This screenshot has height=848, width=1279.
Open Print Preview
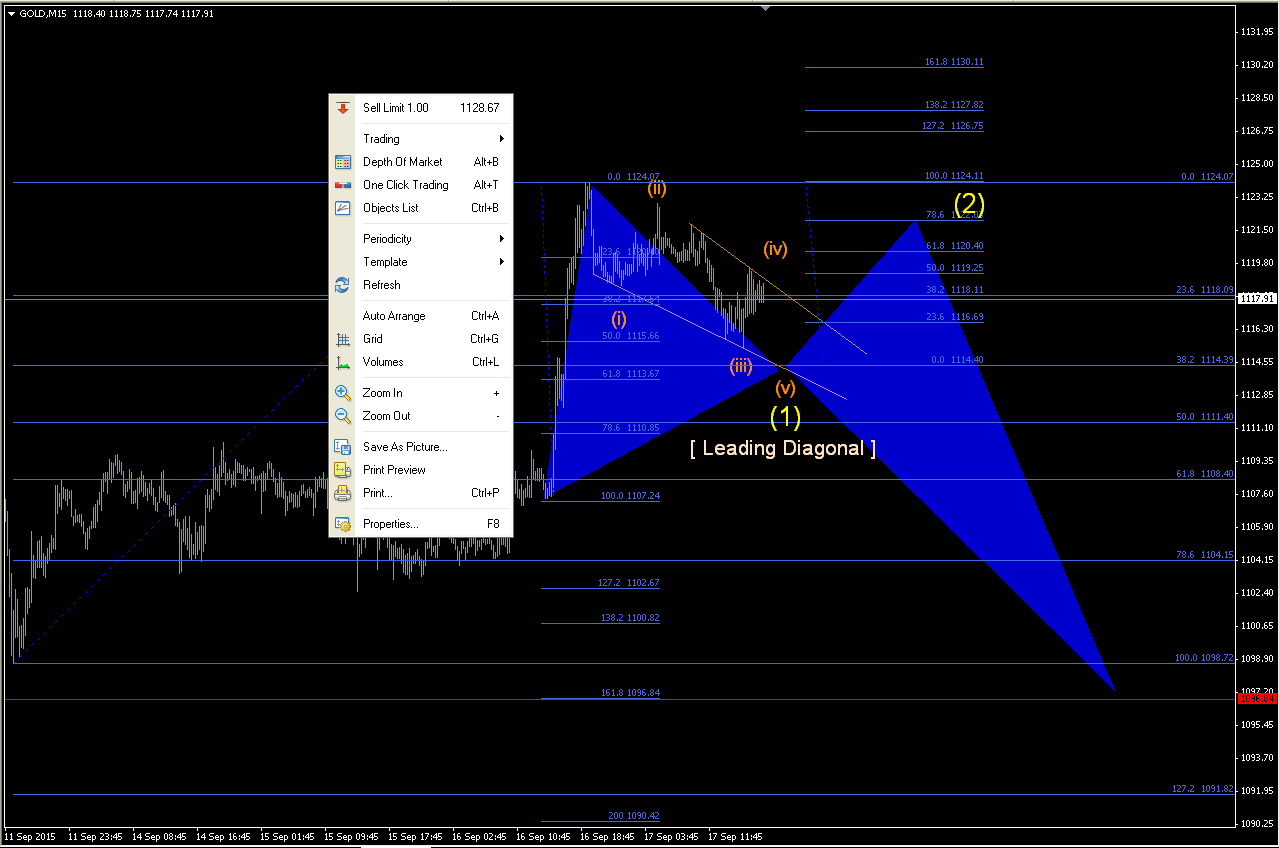pyautogui.click(x=420, y=470)
